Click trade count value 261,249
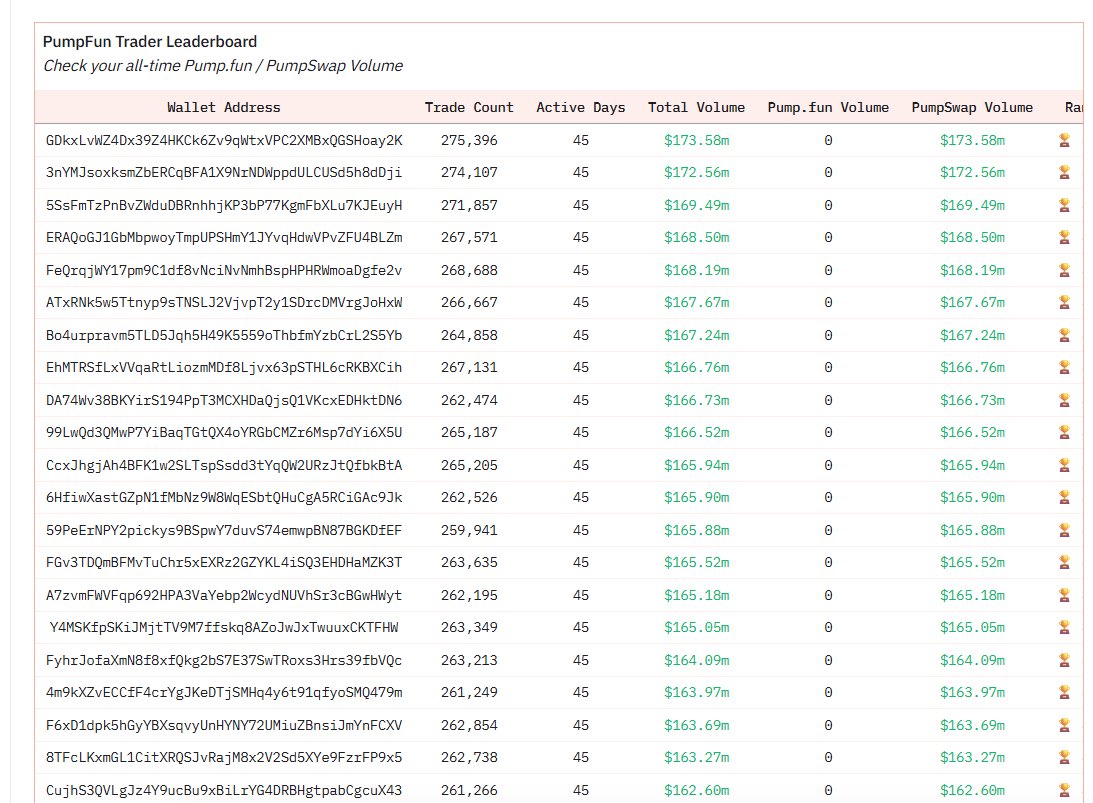The height and width of the screenshot is (803, 1093). [469, 691]
